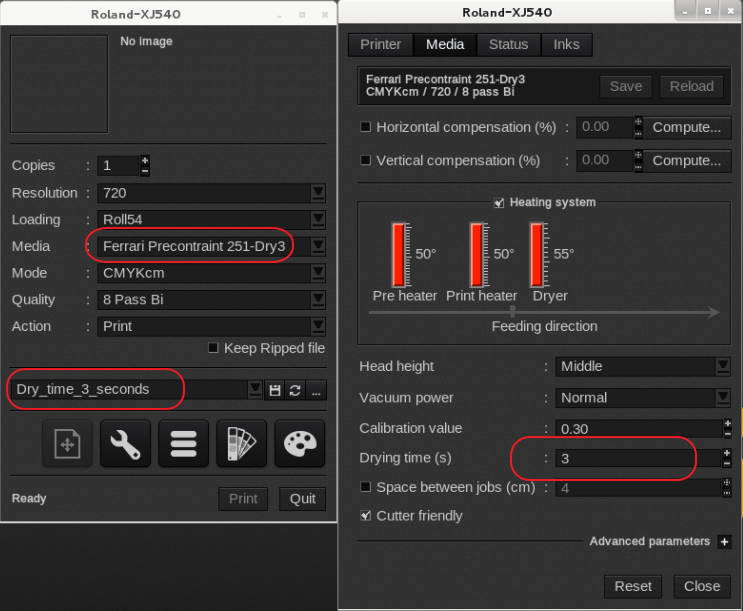Image resolution: width=743 pixels, height=611 pixels.
Task: Expand the Head height dropdown
Action: [x=722, y=367]
